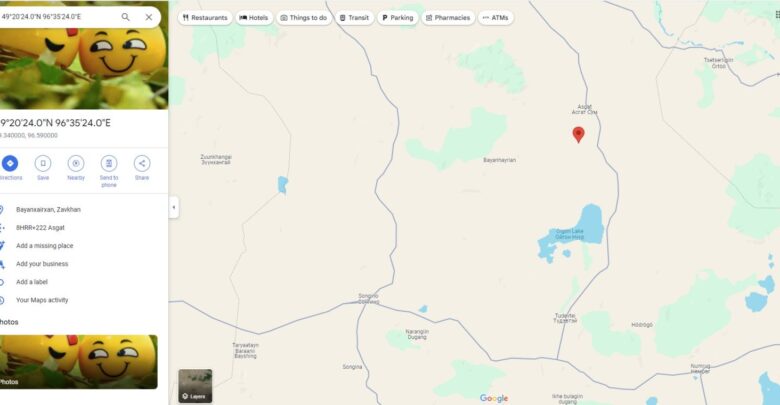This screenshot has width=780, height=405.
Task: Select the Pharmacies filter chip
Action: click(x=448, y=17)
